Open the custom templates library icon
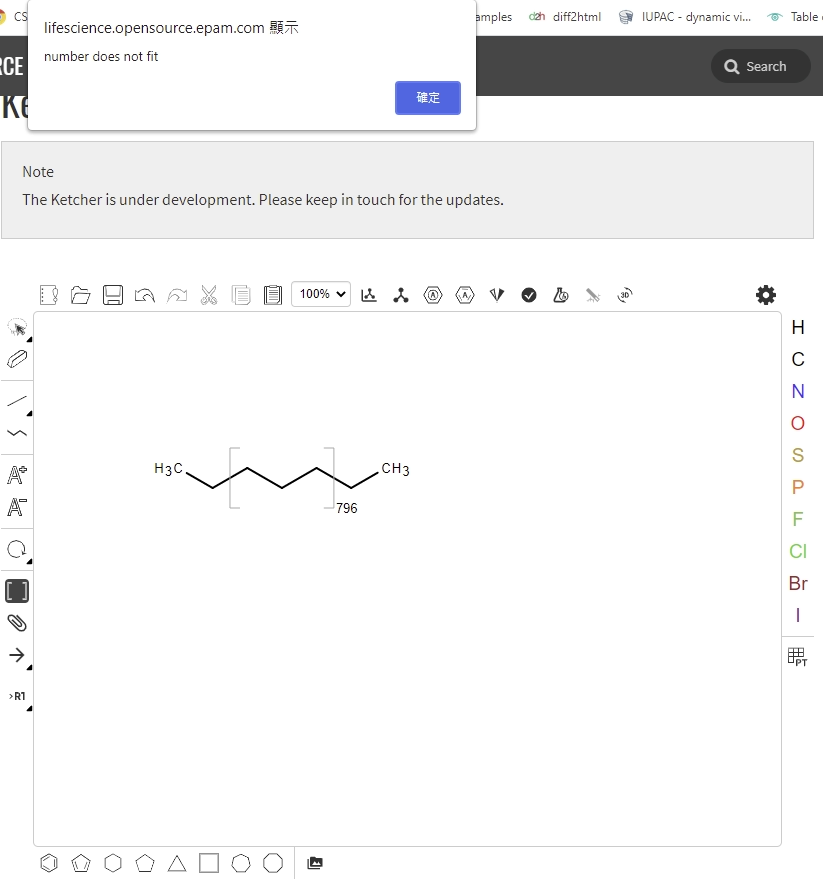The width and height of the screenshot is (823, 885). click(x=315, y=863)
